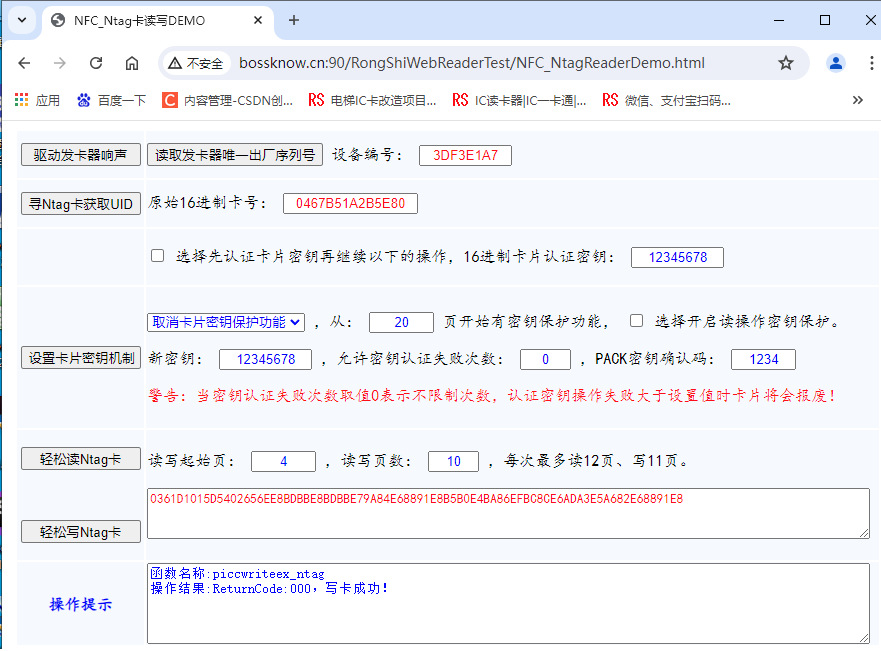
Task: Click the '不安全' security warning indicator
Action: click(x=196, y=63)
